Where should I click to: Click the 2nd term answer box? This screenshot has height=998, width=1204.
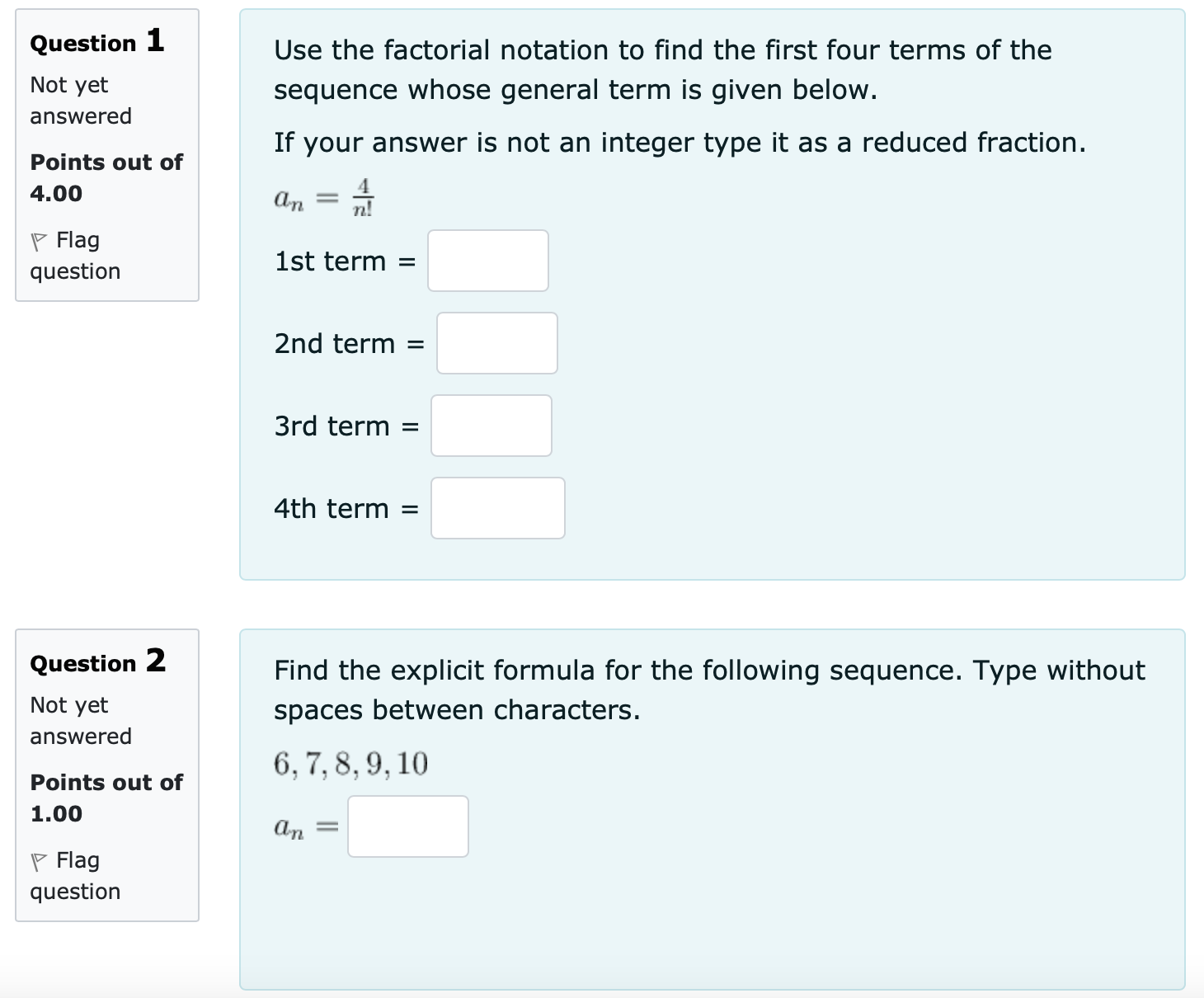[496, 344]
